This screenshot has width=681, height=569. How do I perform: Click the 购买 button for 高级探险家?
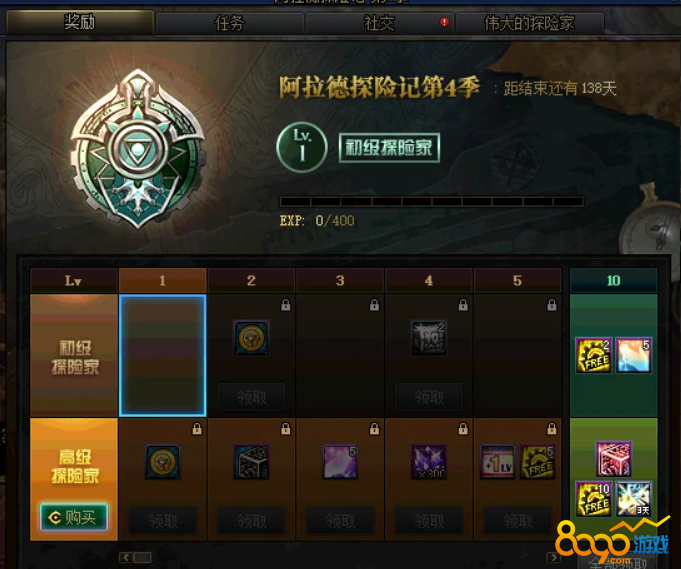tap(74, 517)
